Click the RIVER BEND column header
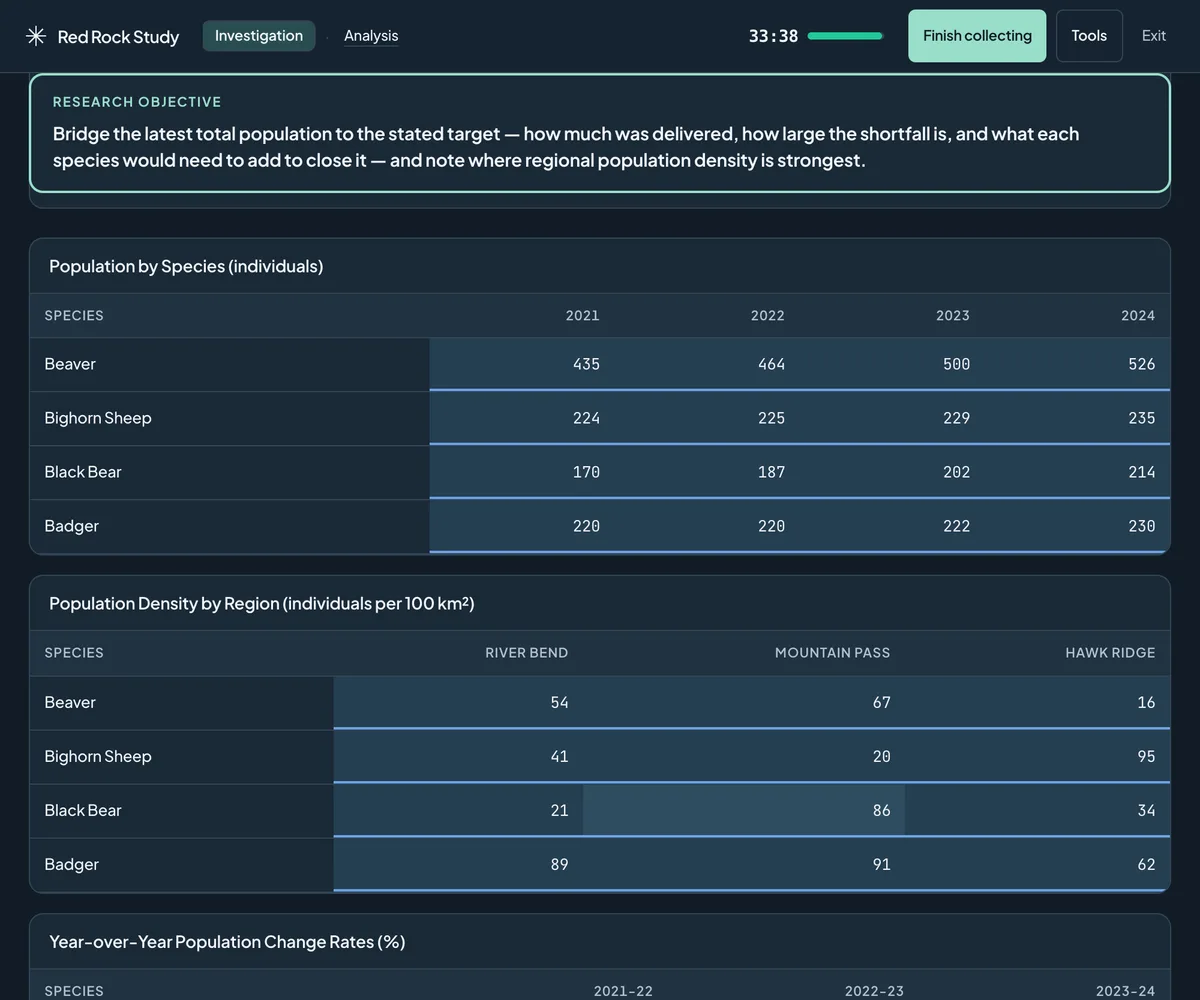 point(527,653)
